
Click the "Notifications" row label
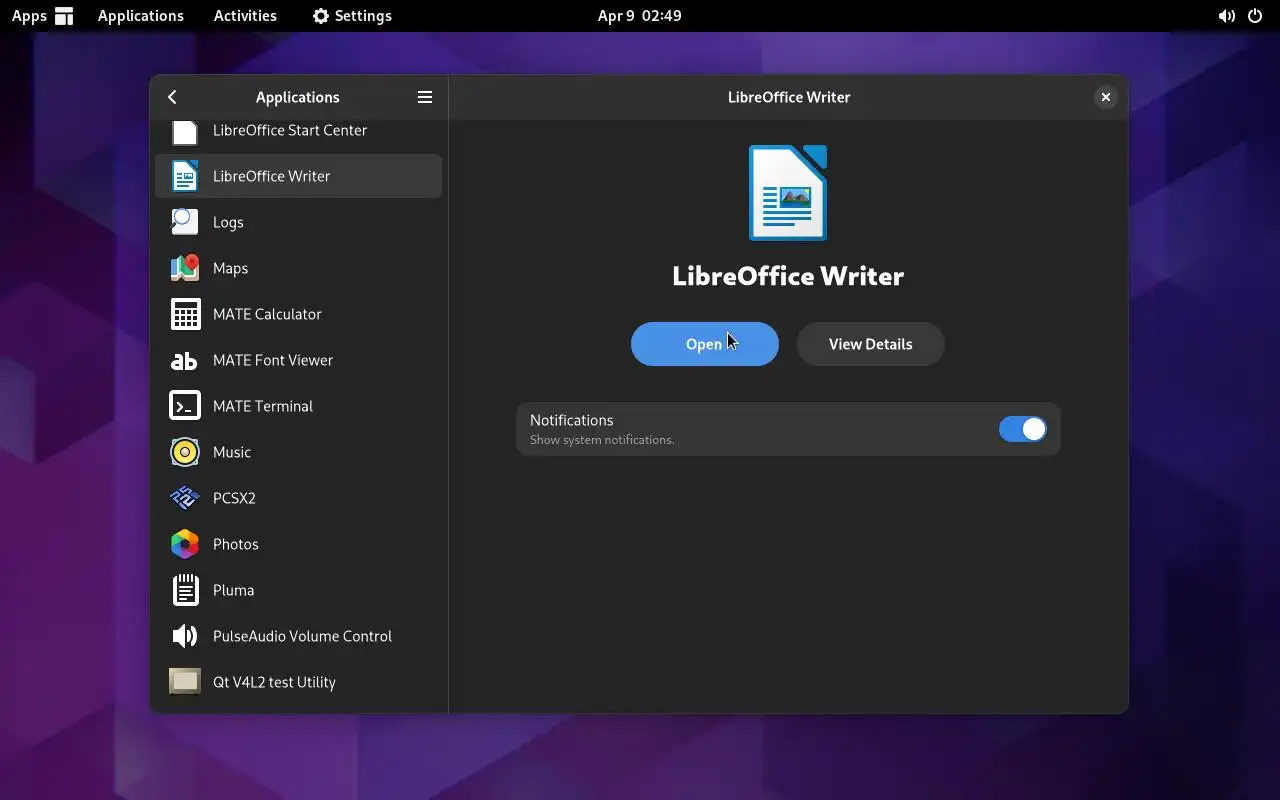(572, 420)
